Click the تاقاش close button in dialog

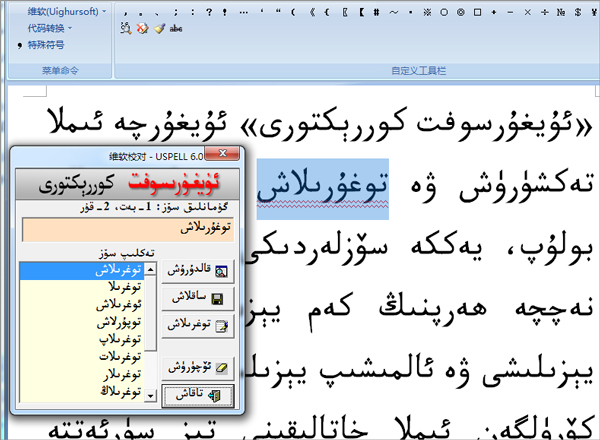[197, 395]
